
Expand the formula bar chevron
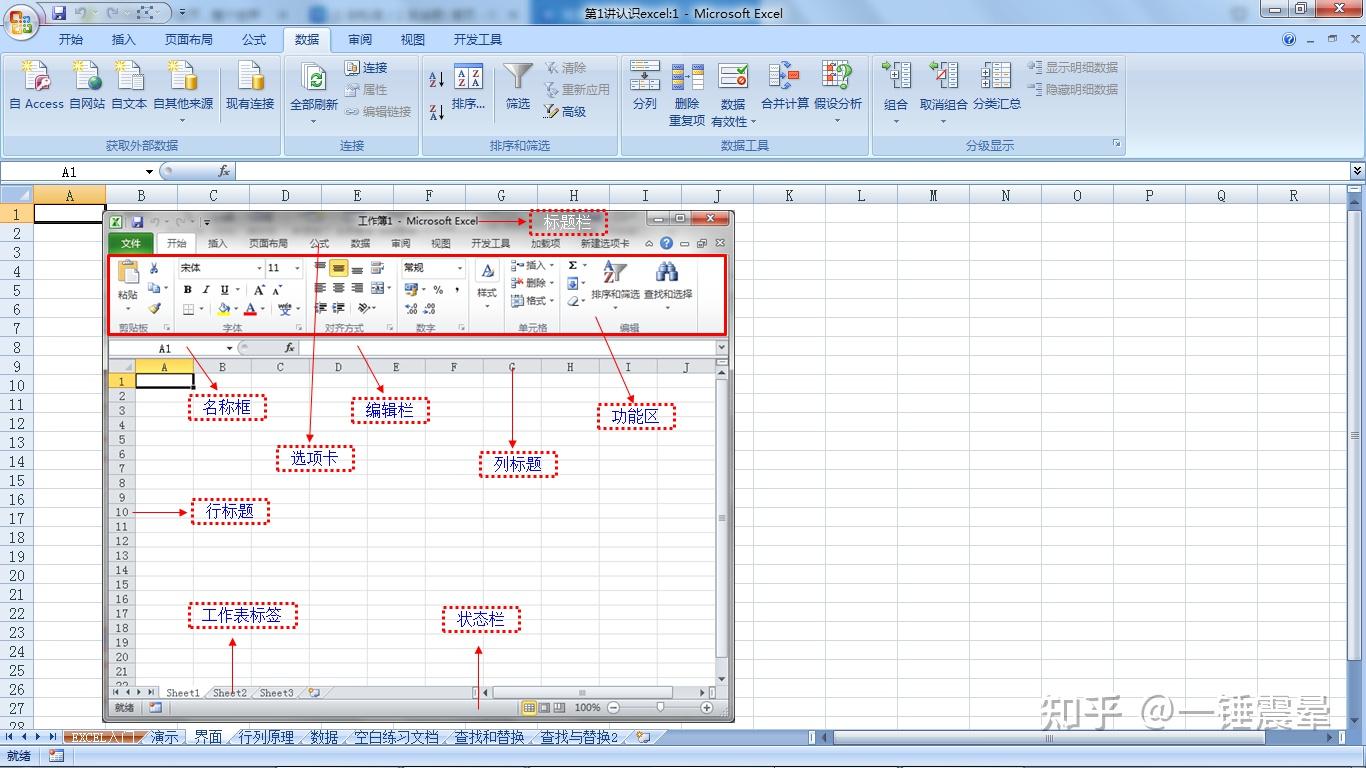coord(1357,172)
